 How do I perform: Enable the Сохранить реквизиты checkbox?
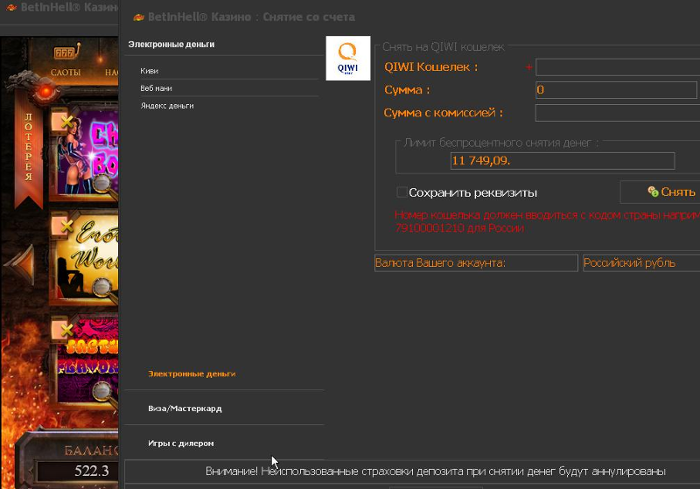[x=402, y=192]
